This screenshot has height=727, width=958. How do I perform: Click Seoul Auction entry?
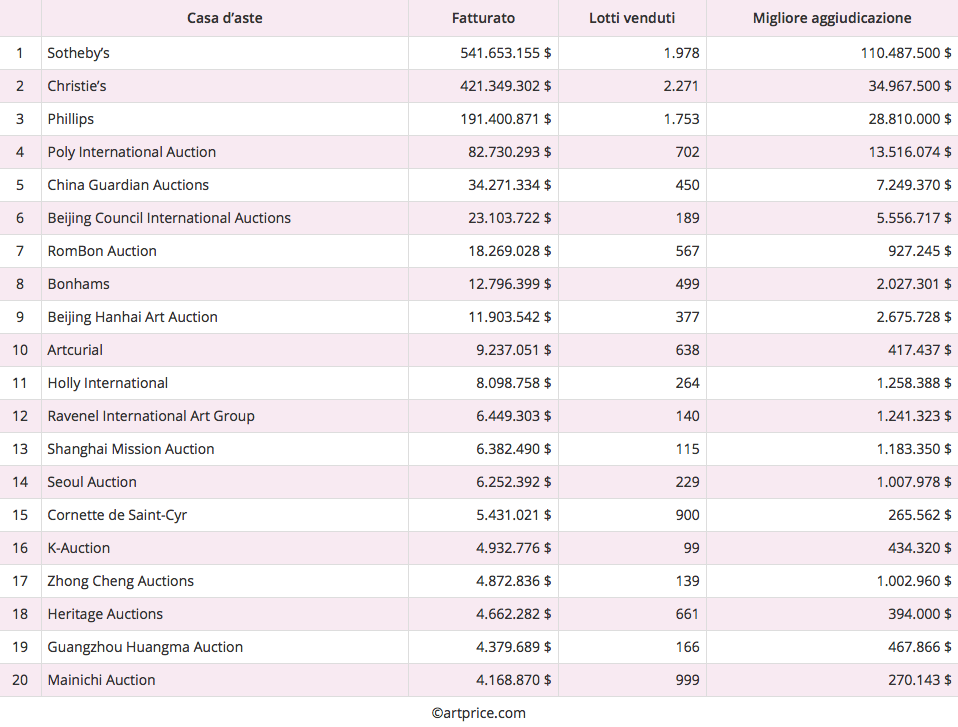[92, 482]
